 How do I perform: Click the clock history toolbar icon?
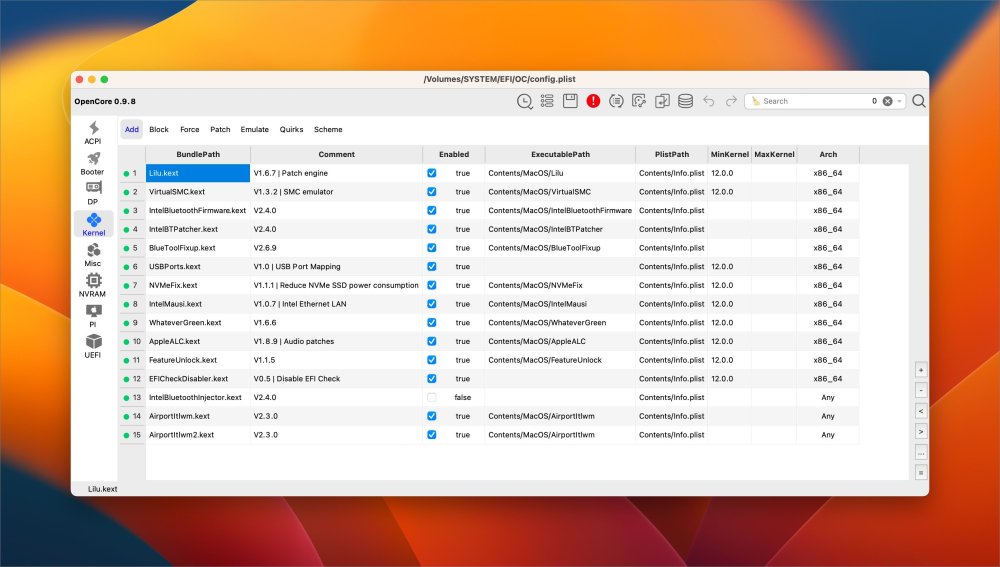pos(524,101)
